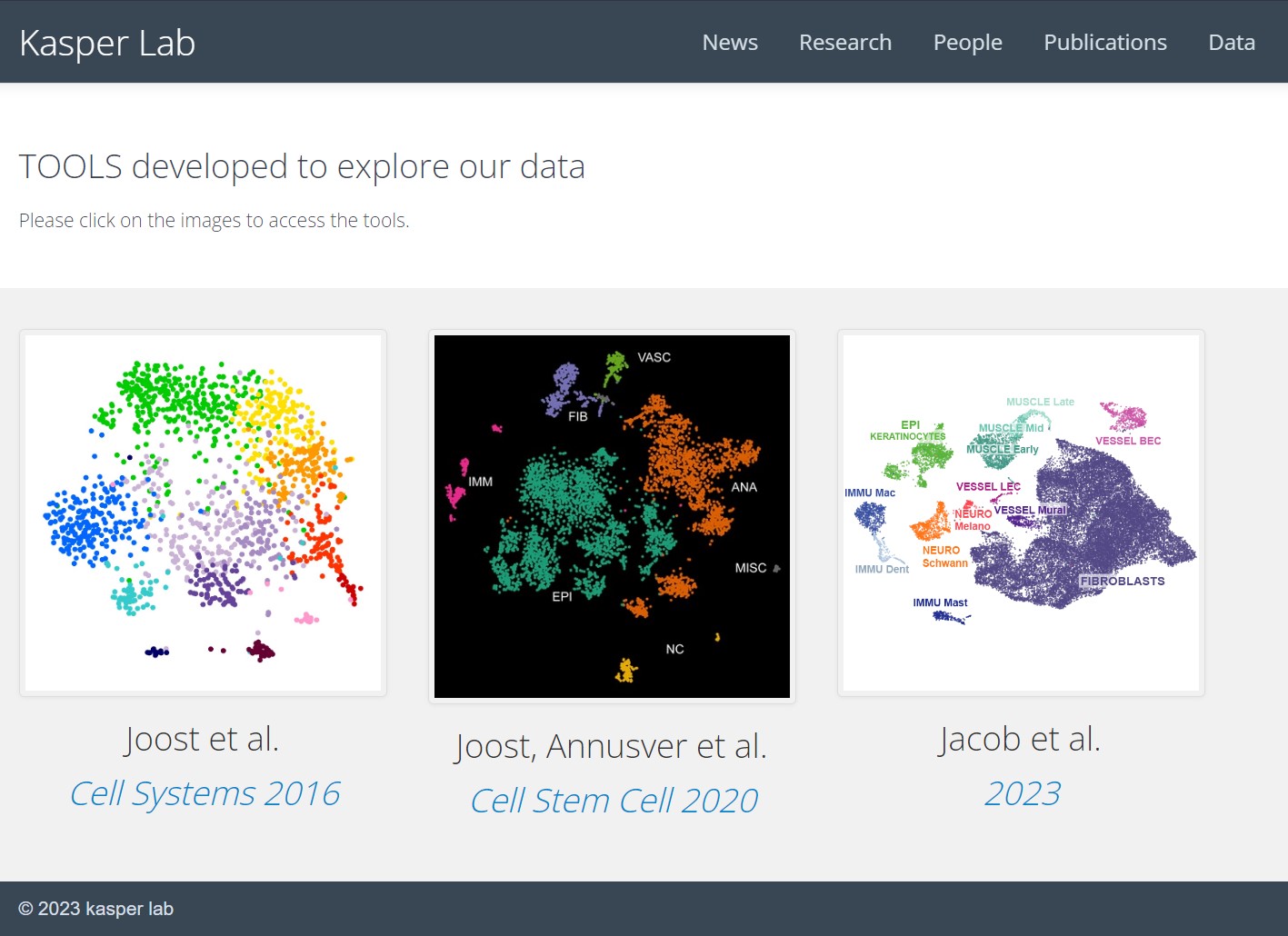Open the Publications page
This screenshot has width=1288, height=936.
click(1104, 42)
